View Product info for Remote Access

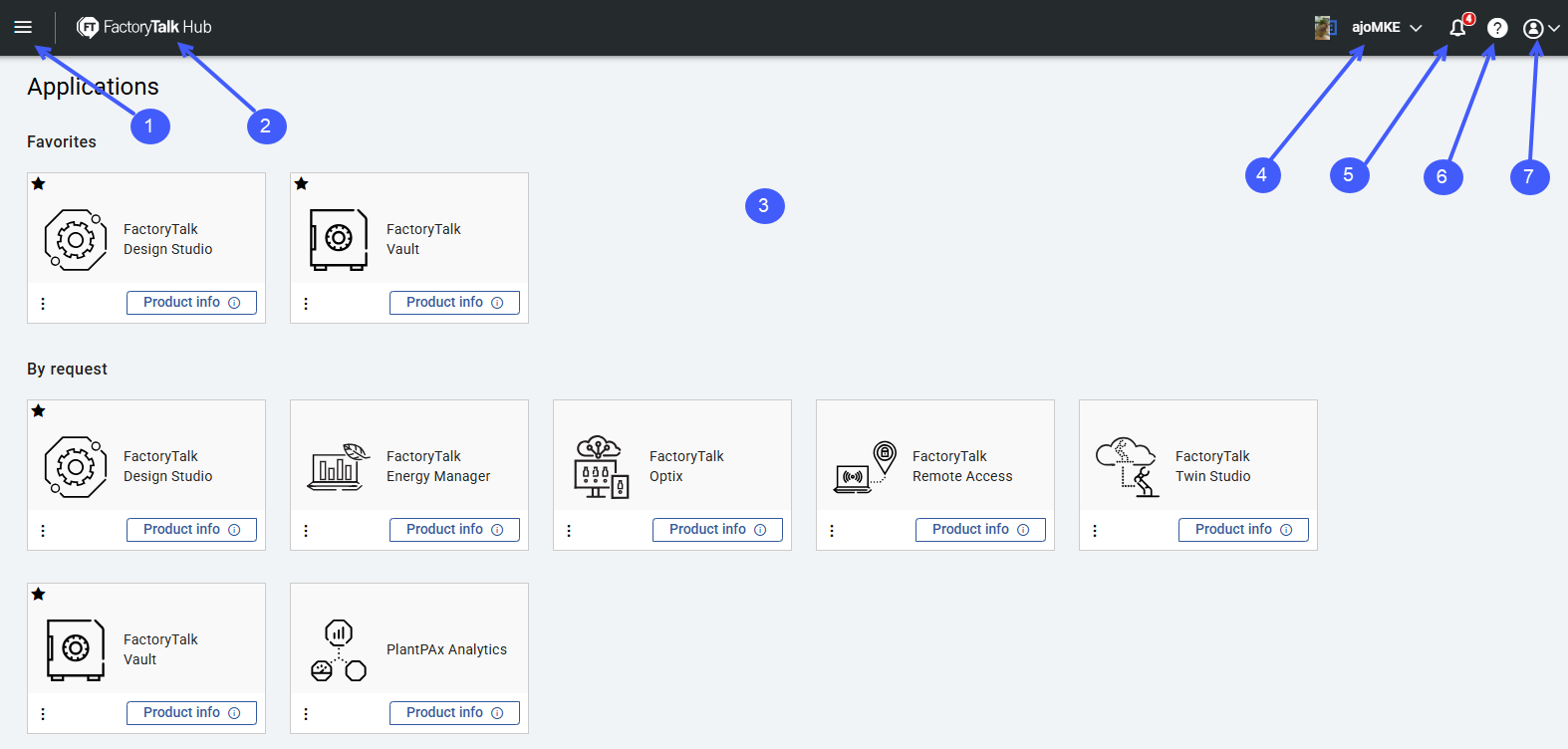(x=980, y=530)
